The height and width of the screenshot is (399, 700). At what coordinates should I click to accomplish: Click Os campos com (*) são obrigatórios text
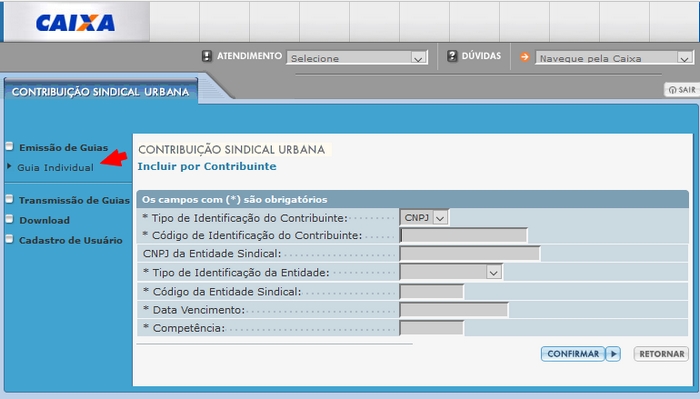click(235, 200)
